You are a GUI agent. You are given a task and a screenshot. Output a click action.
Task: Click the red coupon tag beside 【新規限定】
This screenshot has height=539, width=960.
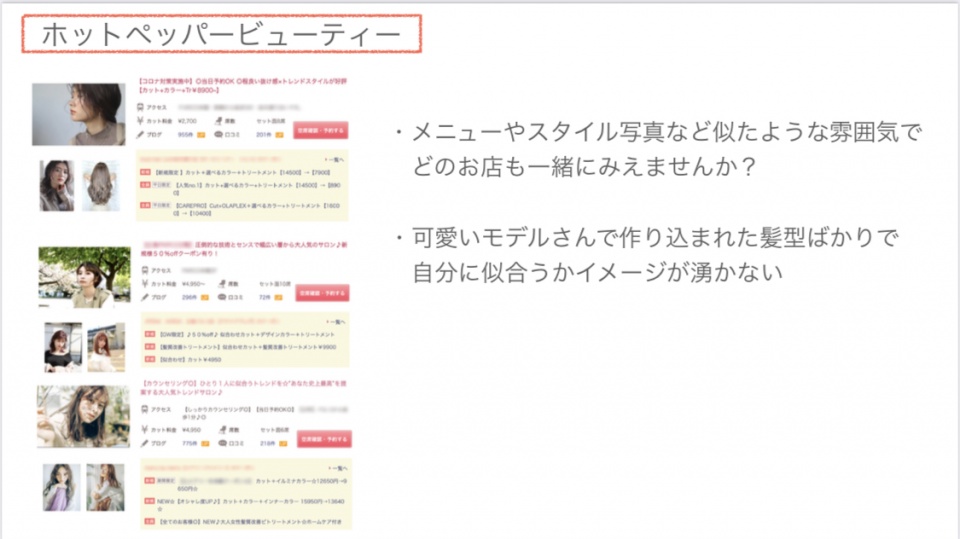tap(145, 173)
